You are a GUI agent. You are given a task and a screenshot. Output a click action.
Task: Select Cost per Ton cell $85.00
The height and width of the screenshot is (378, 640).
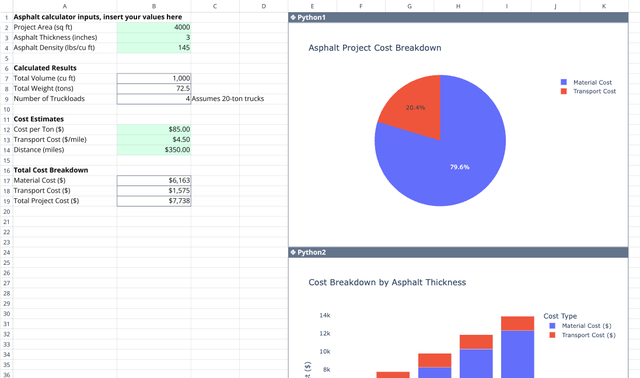click(x=154, y=129)
